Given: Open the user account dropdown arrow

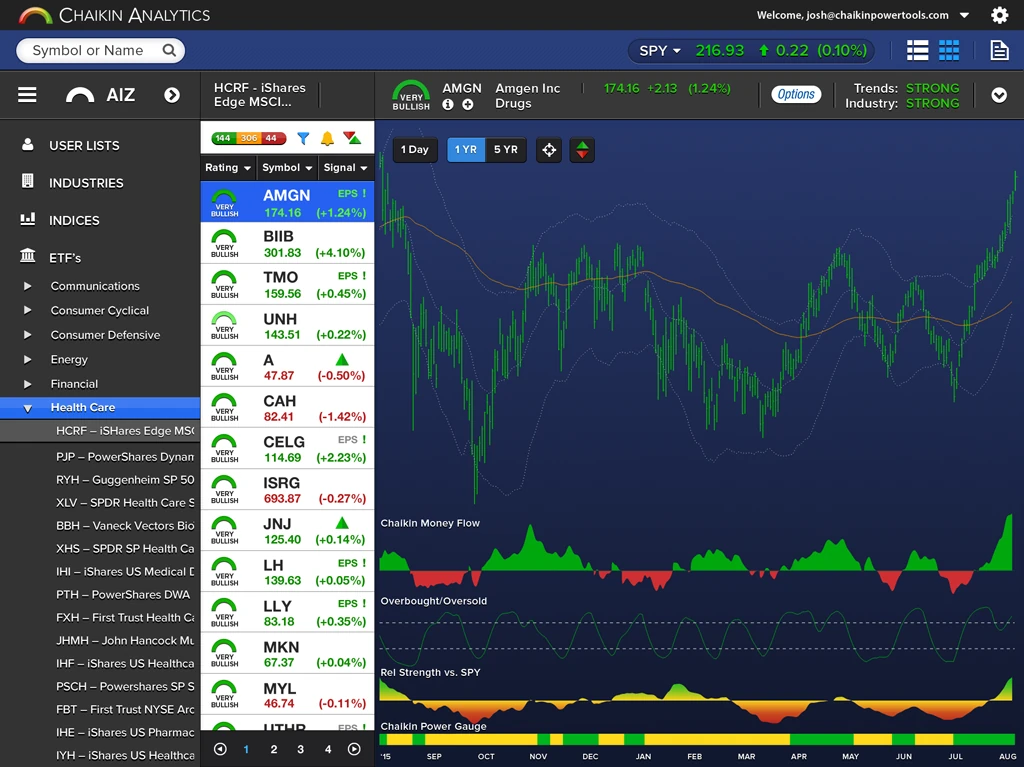Looking at the screenshot, I should 964,15.
